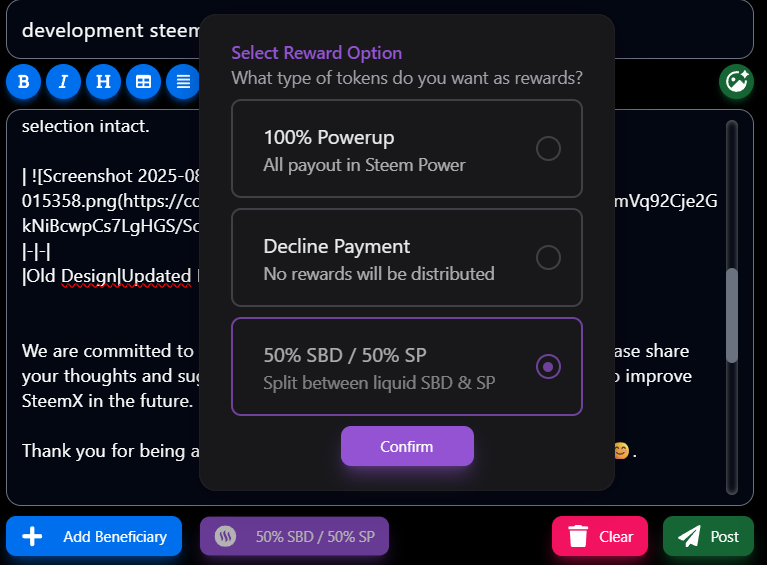The width and height of the screenshot is (767, 565).
Task: Apply bold formatting with the B icon
Action: coord(23,82)
